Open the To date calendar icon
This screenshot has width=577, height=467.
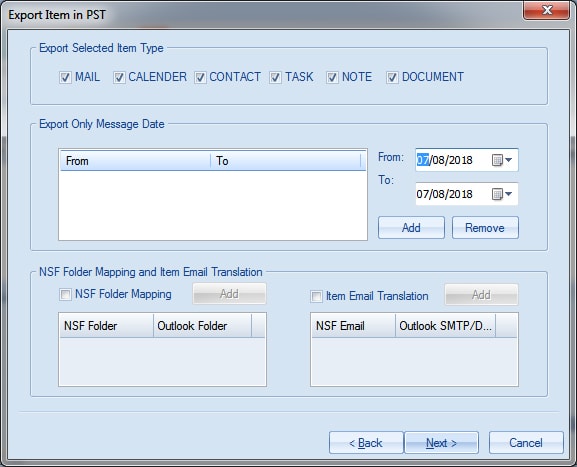coord(497,194)
